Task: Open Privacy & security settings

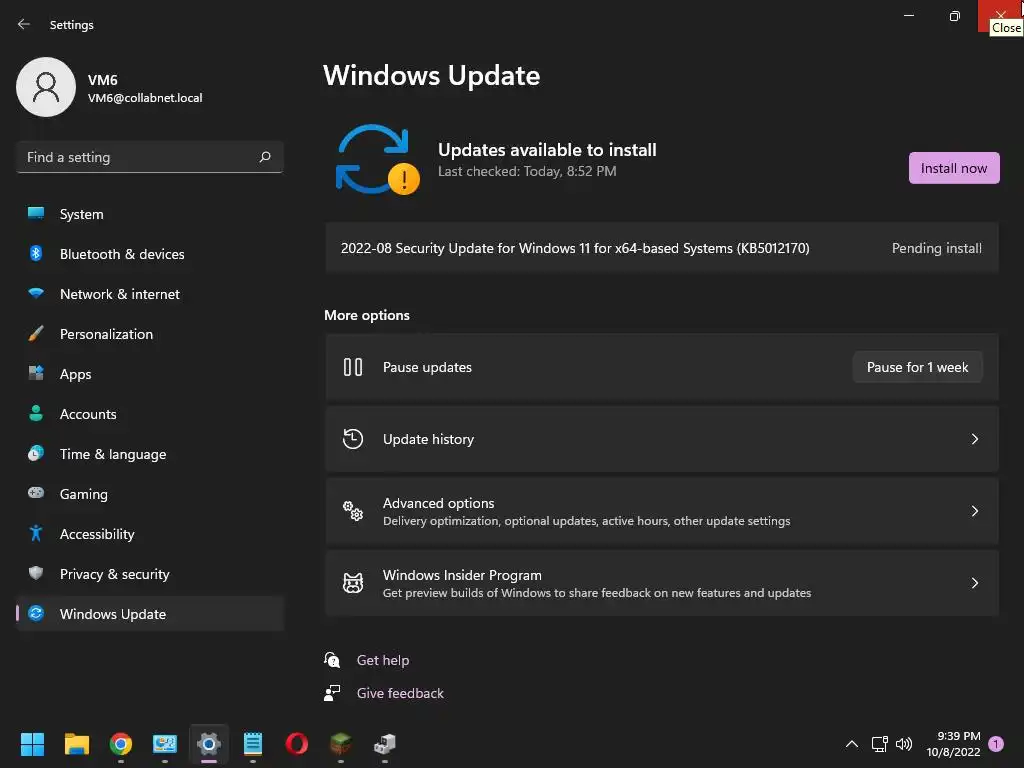Action: click(150, 574)
